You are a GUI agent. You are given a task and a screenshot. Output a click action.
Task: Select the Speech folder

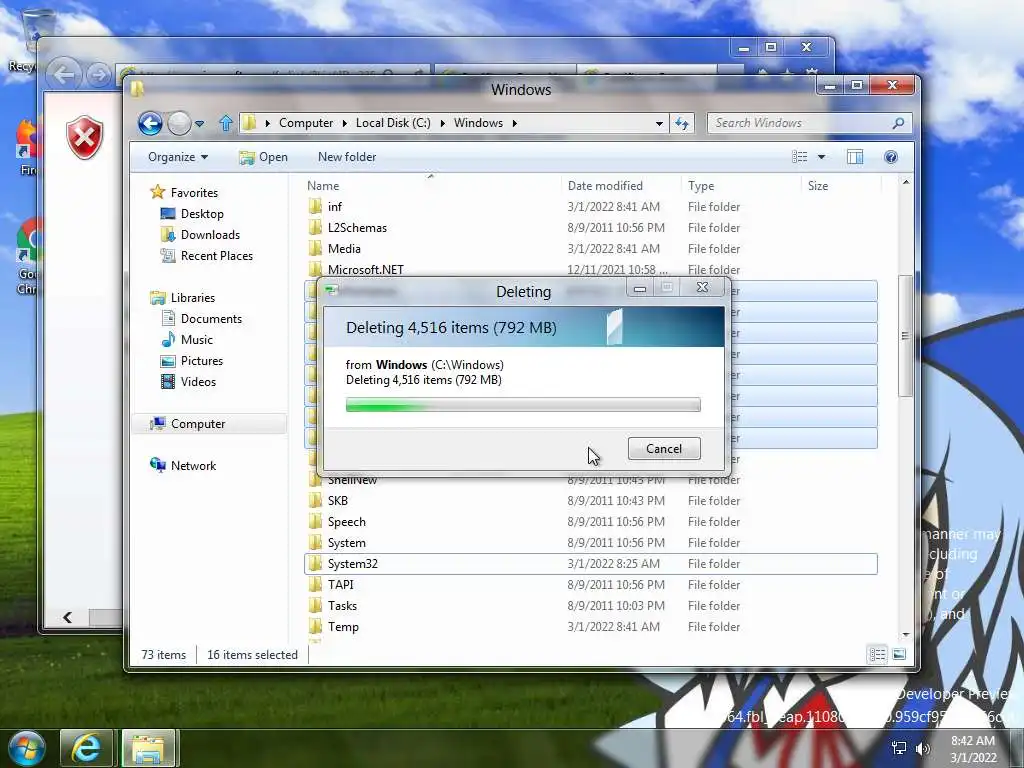590,522
